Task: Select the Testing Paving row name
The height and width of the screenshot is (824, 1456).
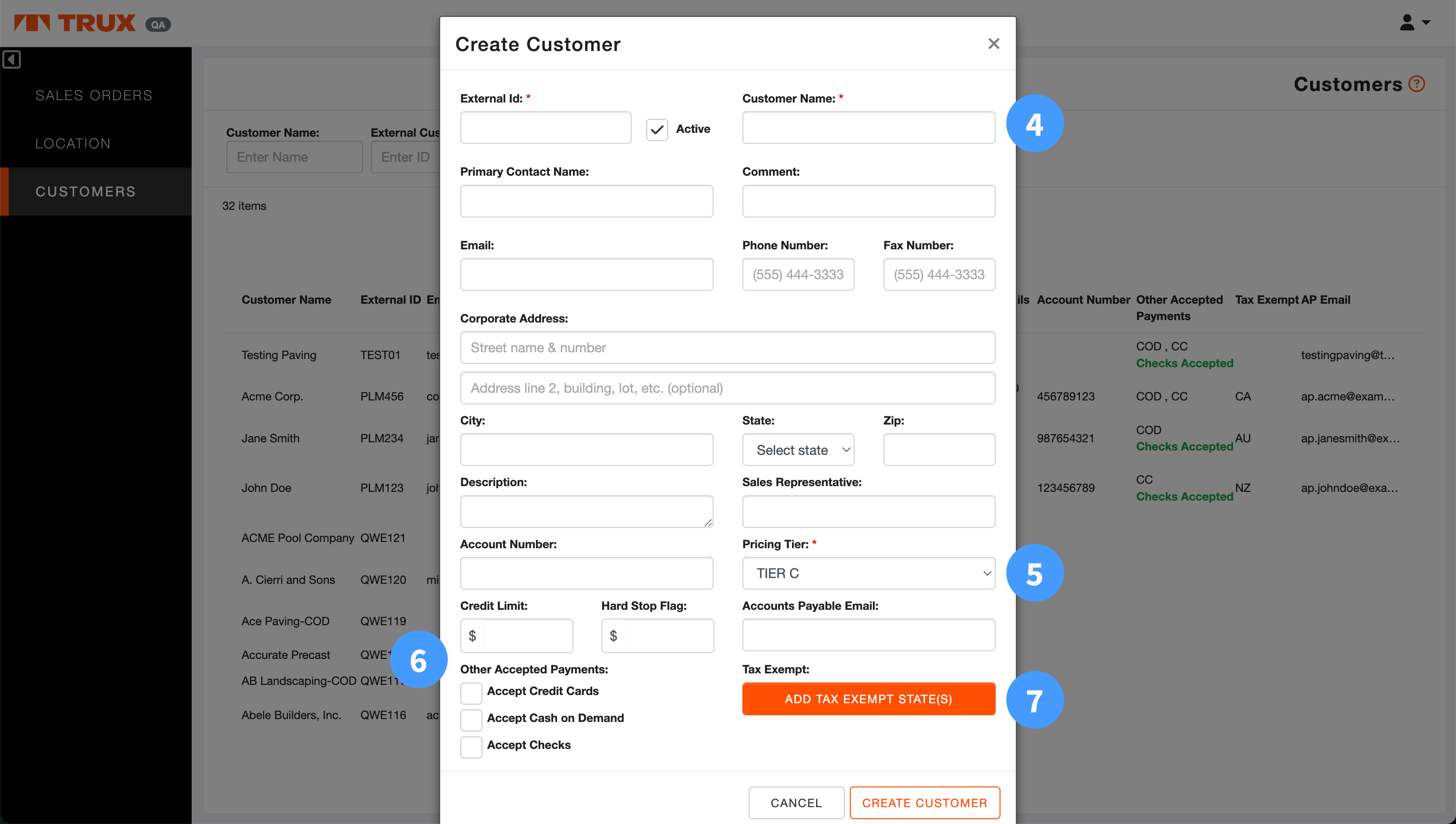Action: 278,355
